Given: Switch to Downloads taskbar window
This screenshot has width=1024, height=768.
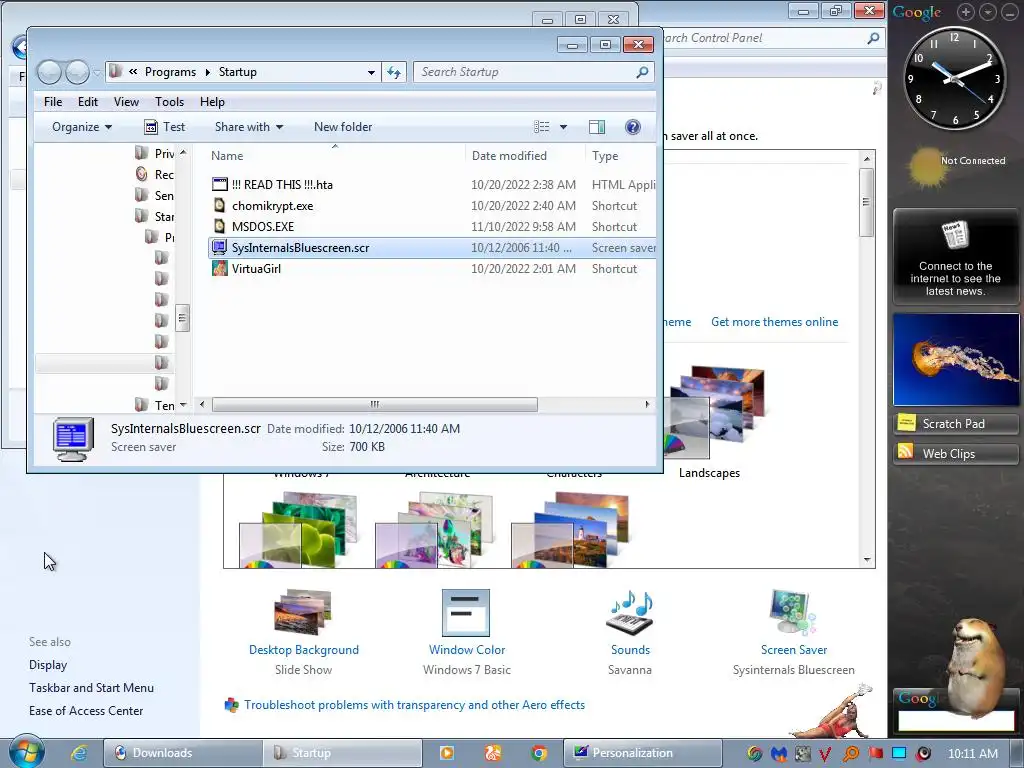Looking at the screenshot, I should [183, 753].
